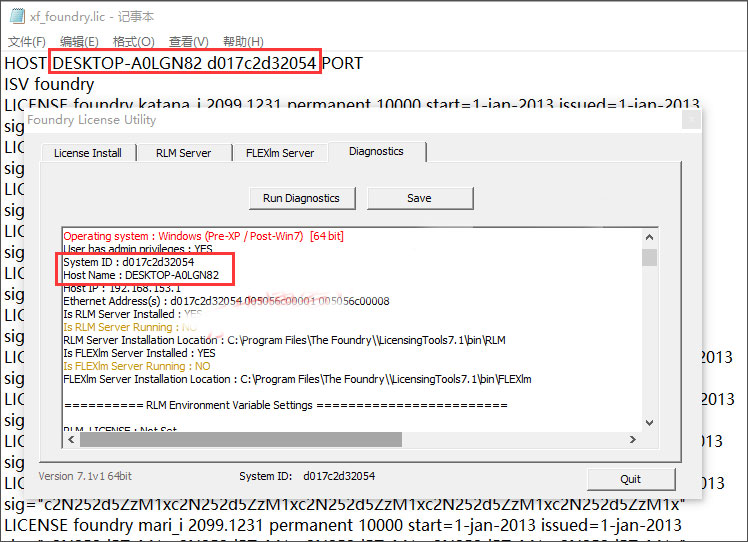Click the Quit button
Screen dimensions: 748x542
631,479
